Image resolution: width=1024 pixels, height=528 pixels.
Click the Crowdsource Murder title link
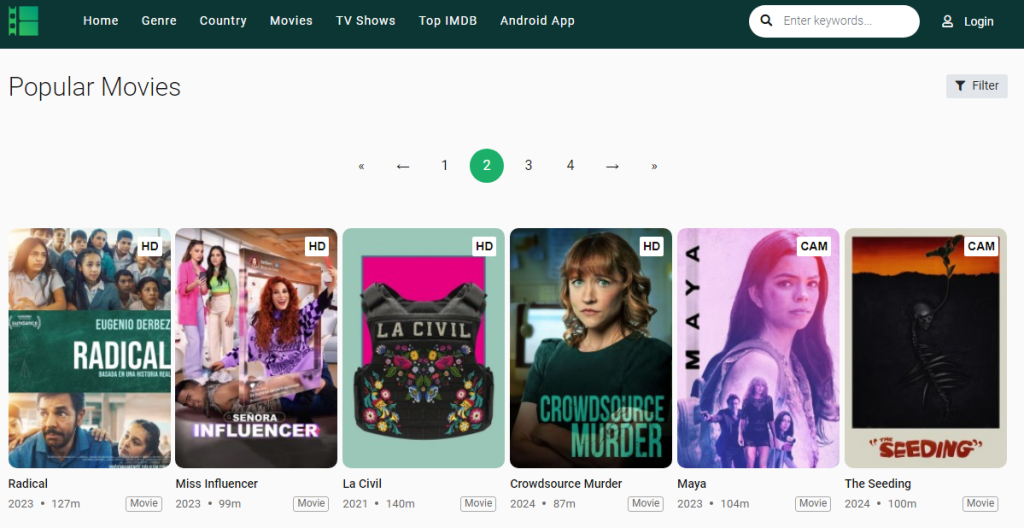tap(566, 484)
